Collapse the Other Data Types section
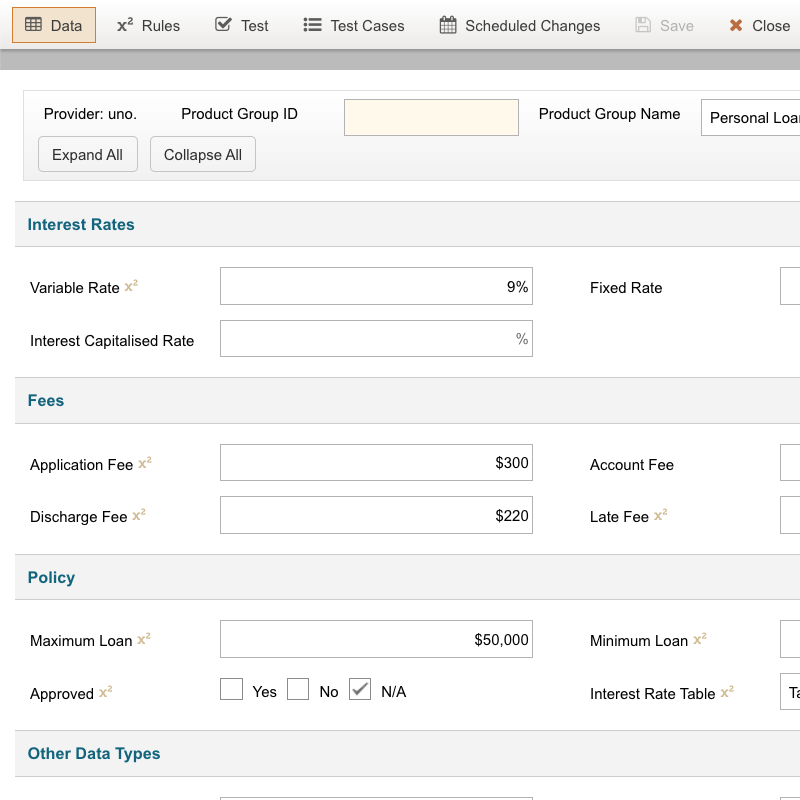Viewport: 800px width, 800px height. tap(408, 754)
